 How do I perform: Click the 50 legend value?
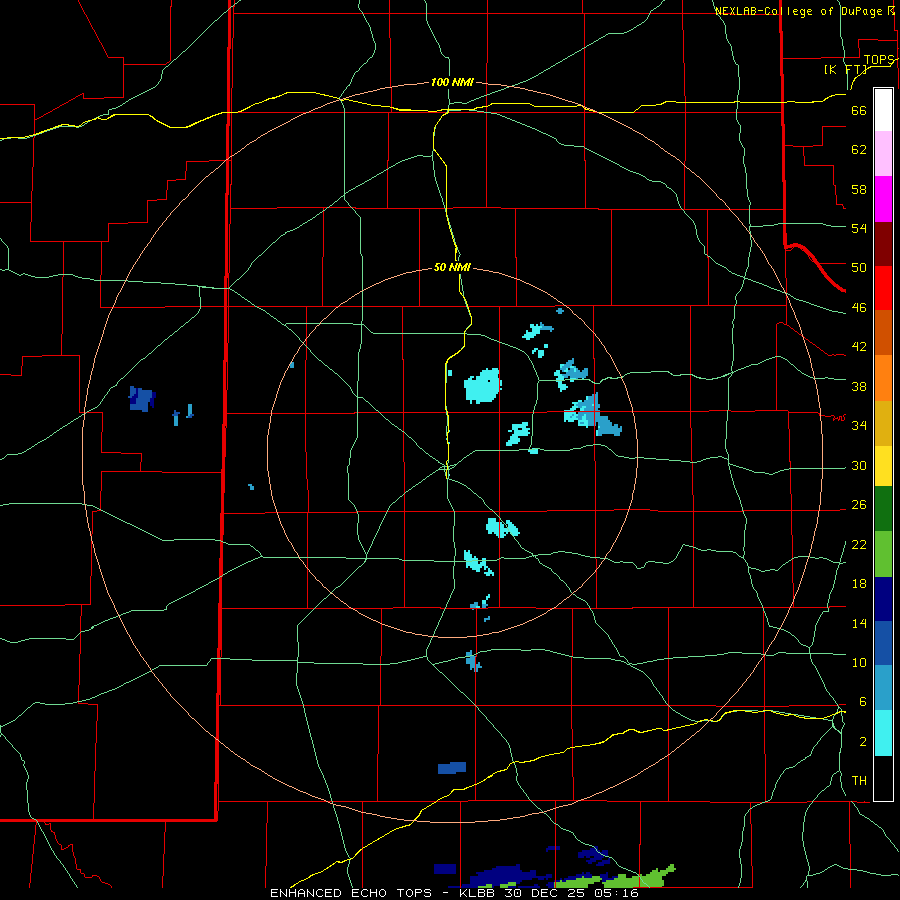pos(859,268)
